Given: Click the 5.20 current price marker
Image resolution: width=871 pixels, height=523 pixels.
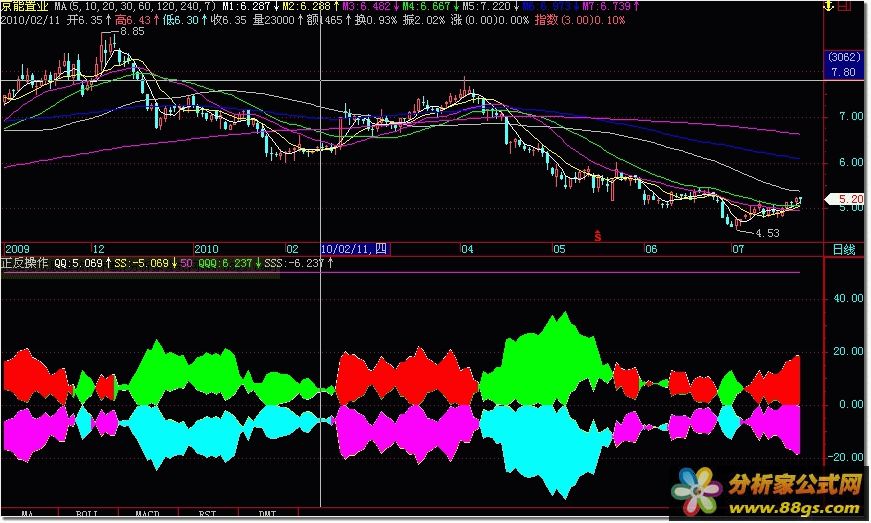Looking at the screenshot, I should tap(847, 199).
